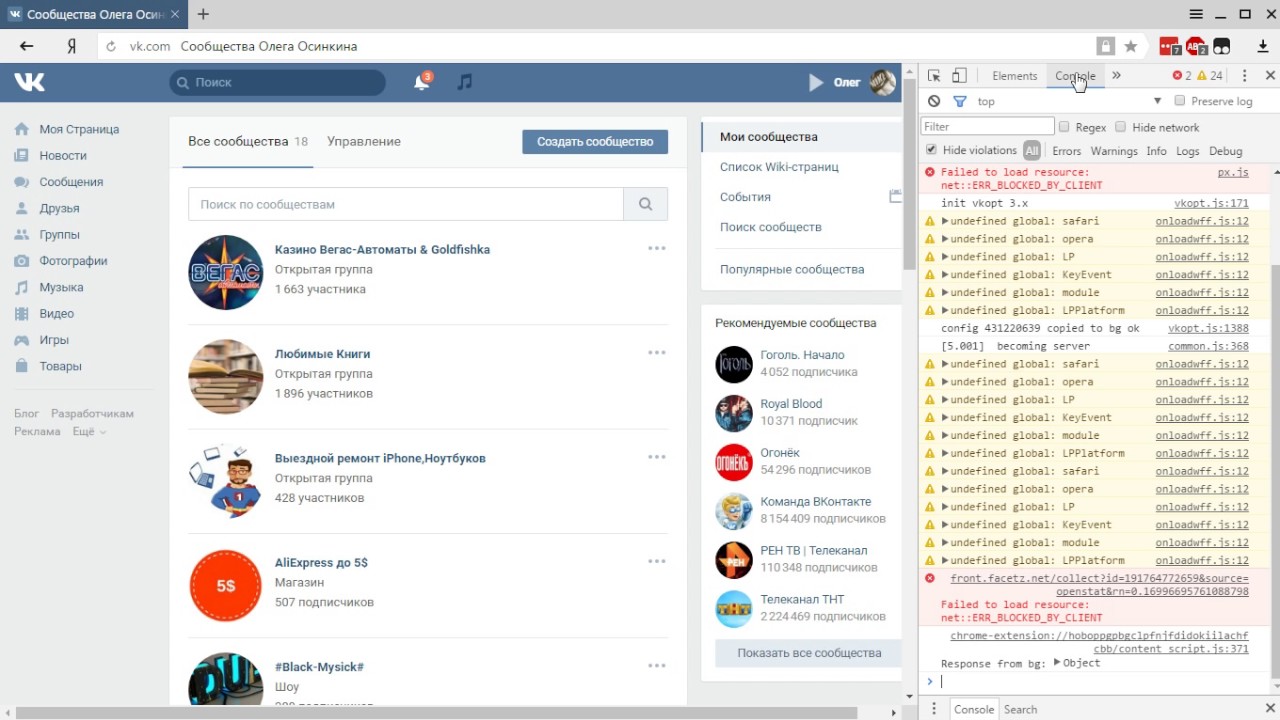Screen dimensions: 1280x720
Task: Uncheck the Hide violations checkbox
Action: click(x=932, y=150)
